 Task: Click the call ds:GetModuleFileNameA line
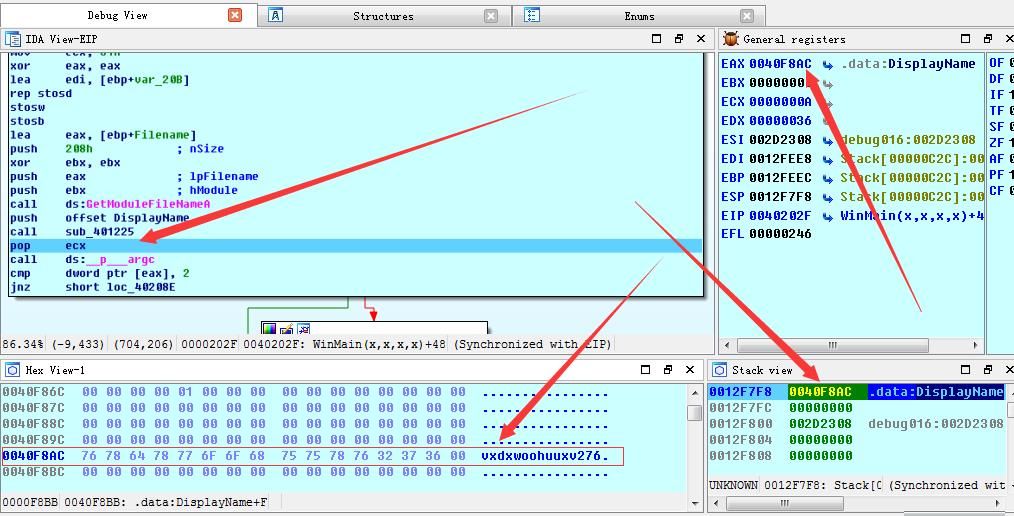(x=110, y=204)
